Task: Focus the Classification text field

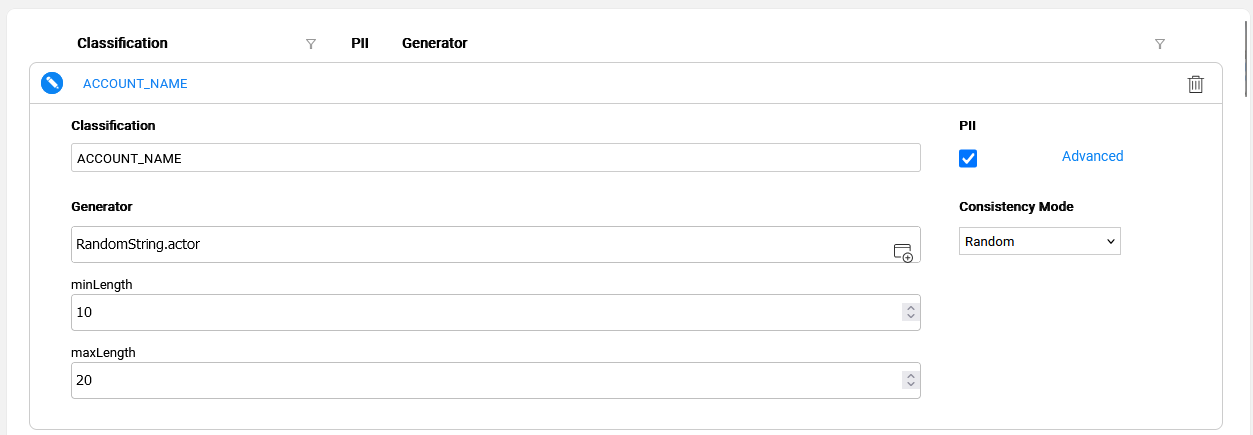Action: point(496,158)
